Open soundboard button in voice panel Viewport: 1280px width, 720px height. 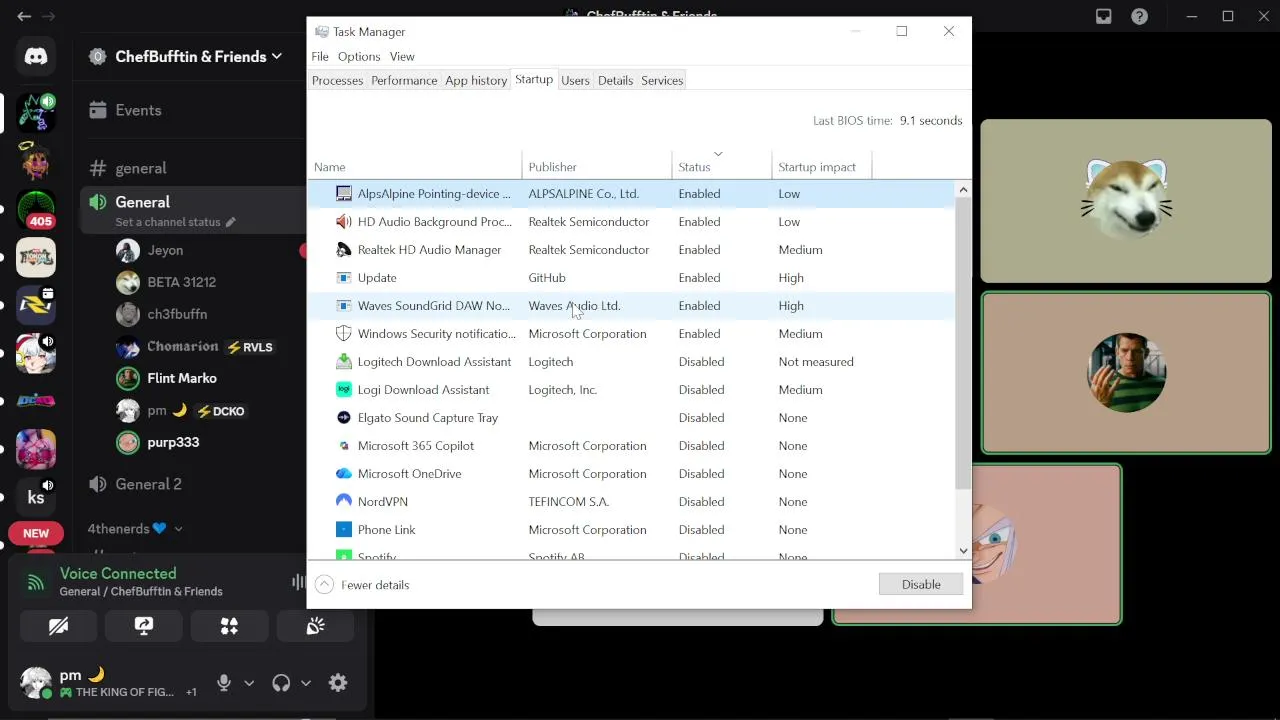(315, 626)
